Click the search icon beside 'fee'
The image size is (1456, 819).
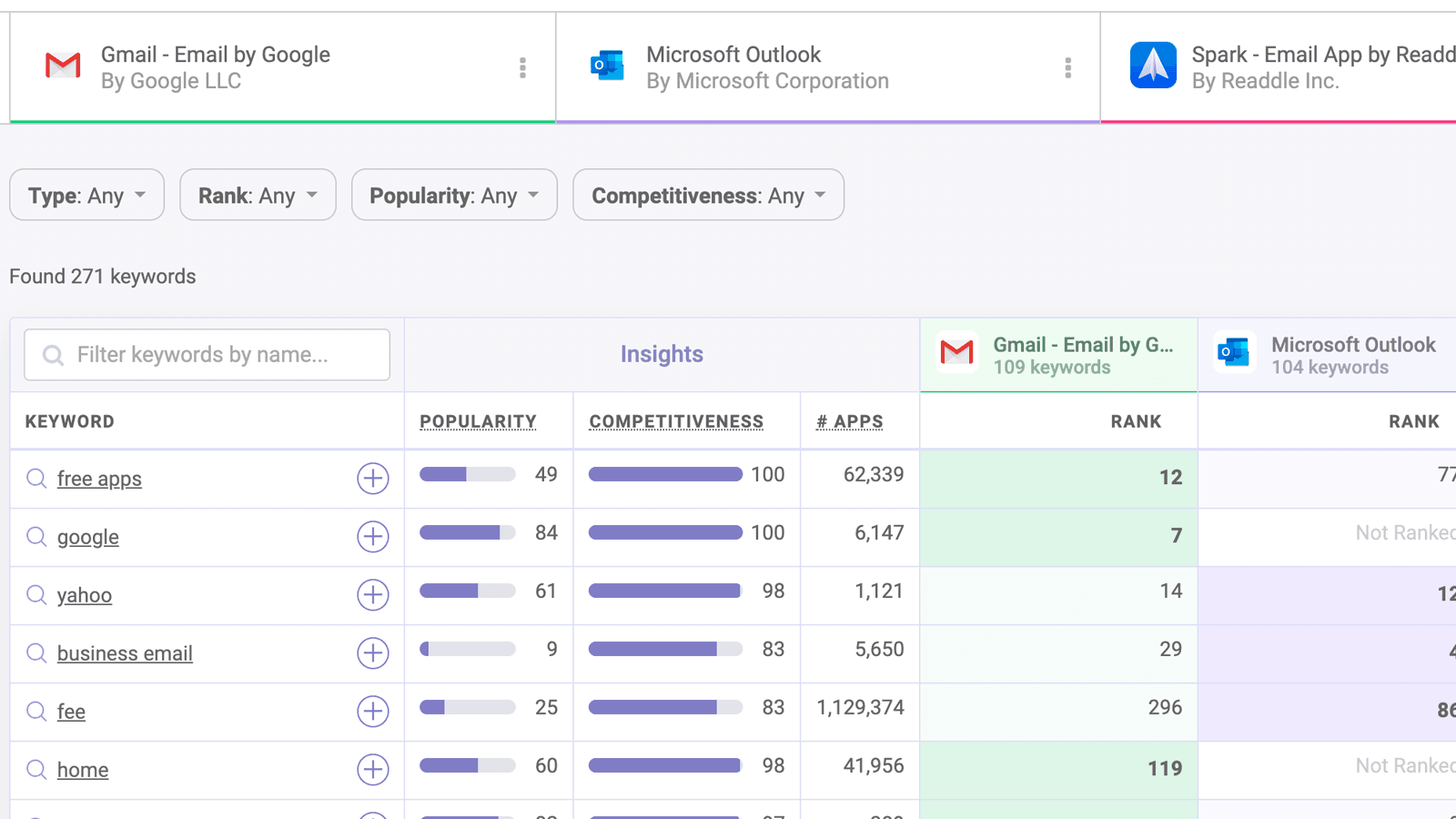(36, 712)
